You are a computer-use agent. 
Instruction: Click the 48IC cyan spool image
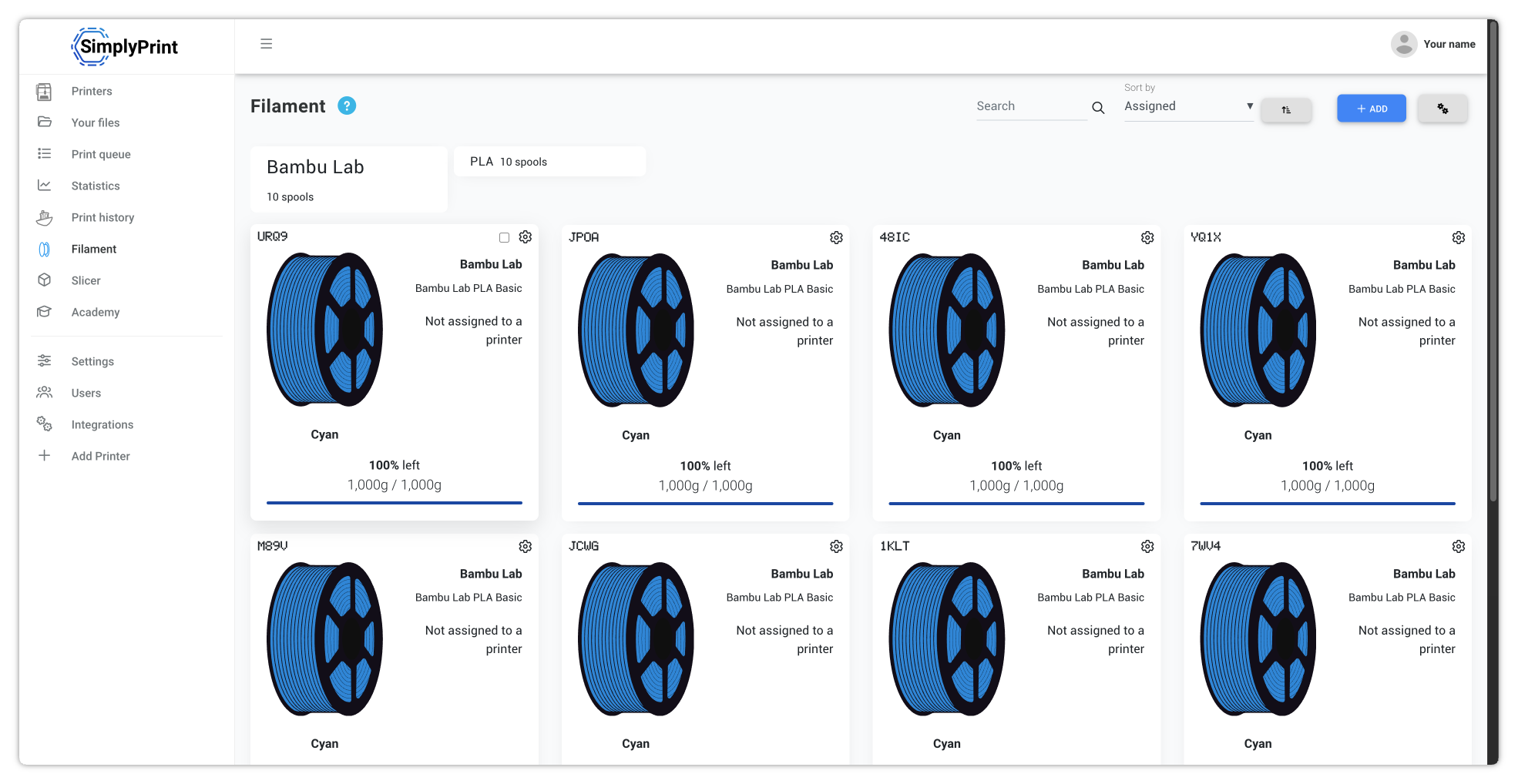pyautogui.click(x=947, y=330)
